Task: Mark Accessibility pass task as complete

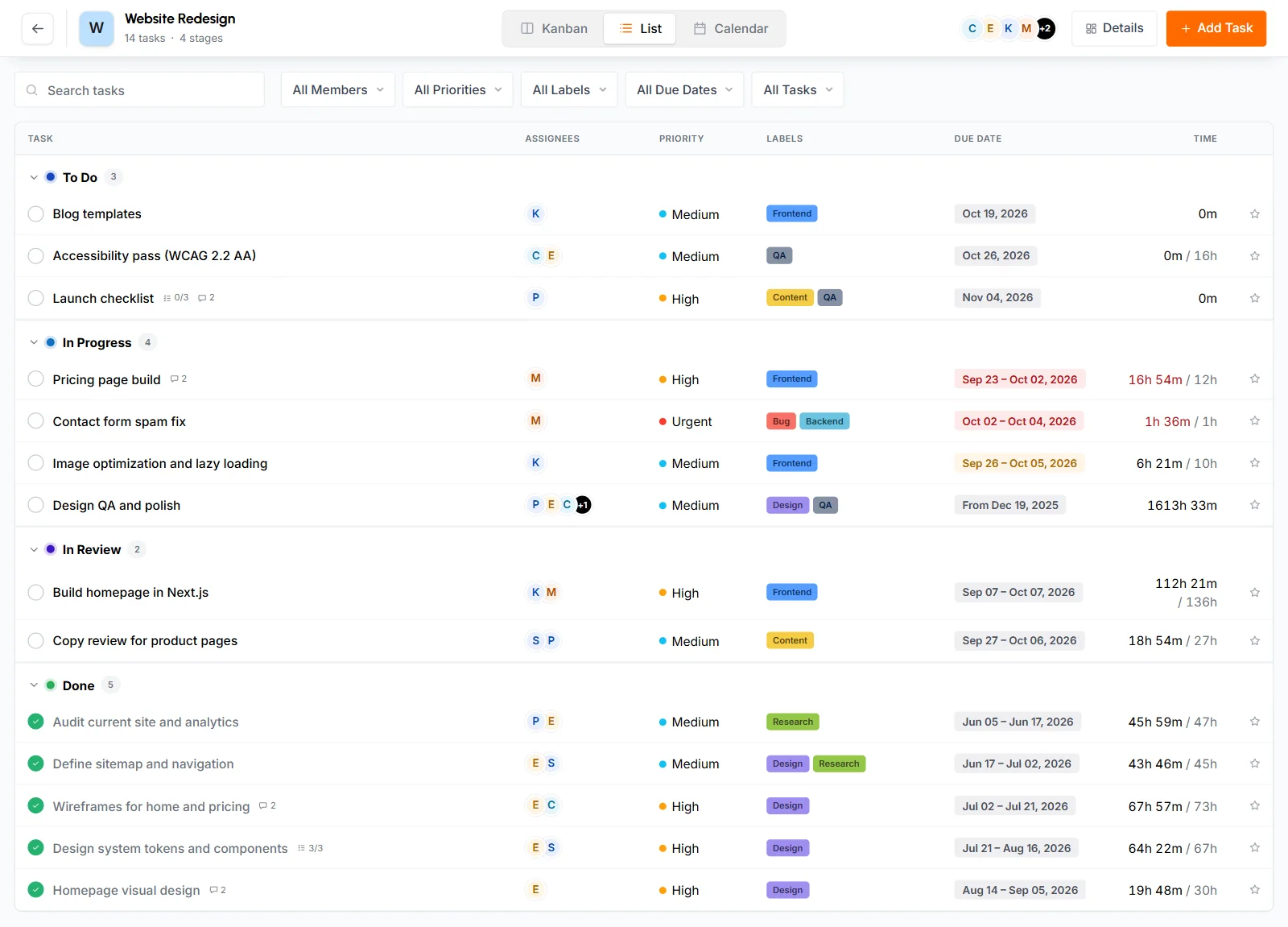Action: coord(35,256)
